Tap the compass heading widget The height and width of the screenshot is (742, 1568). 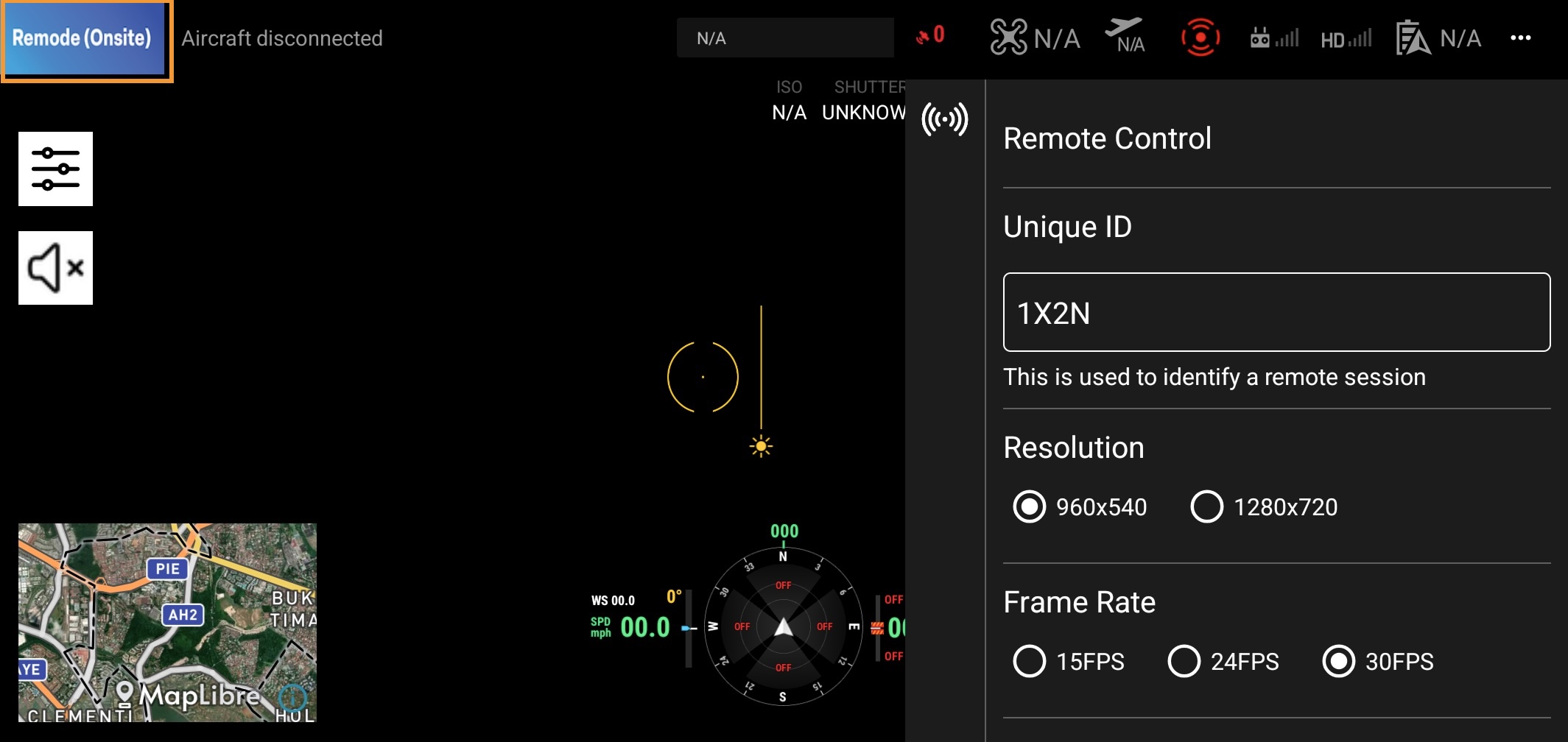point(783,626)
